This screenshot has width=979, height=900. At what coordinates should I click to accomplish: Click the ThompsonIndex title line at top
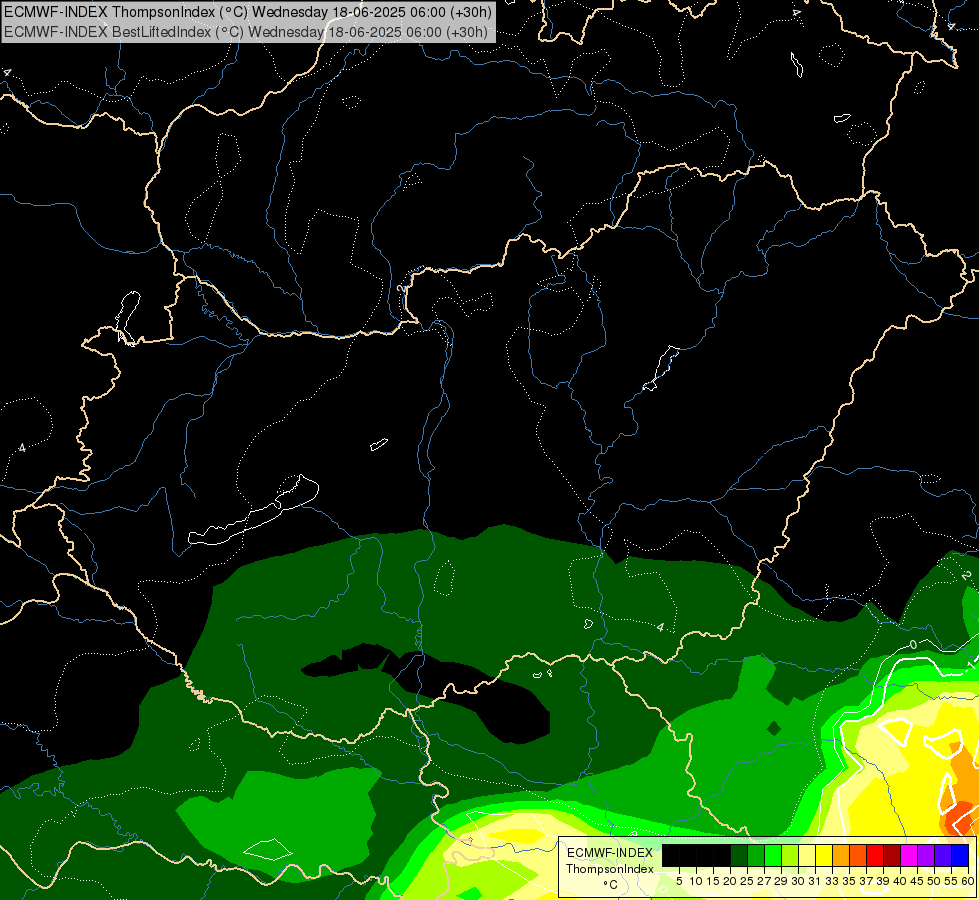(x=248, y=11)
